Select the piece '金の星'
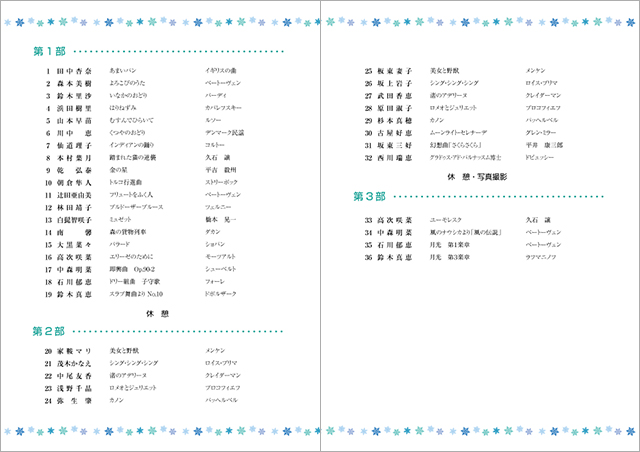The height and width of the screenshot is (452, 640). click(118, 170)
